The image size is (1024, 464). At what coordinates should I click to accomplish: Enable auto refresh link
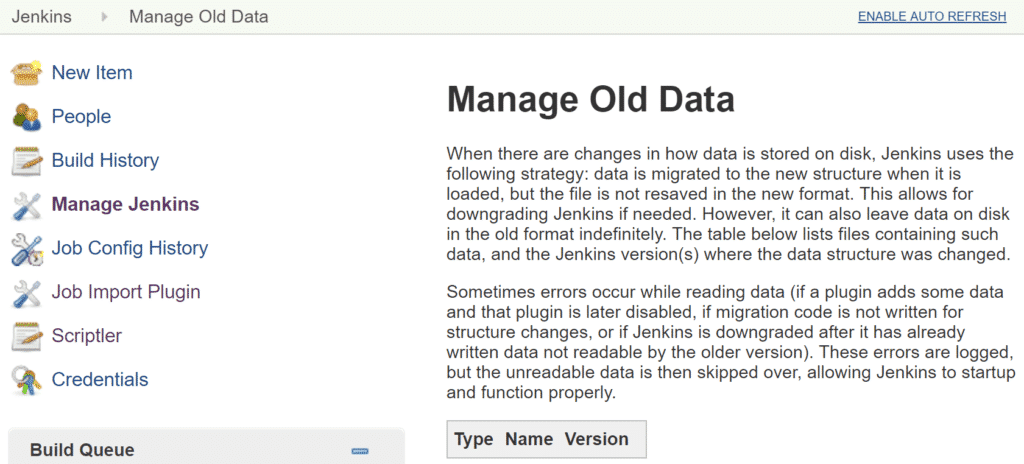click(x=932, y=16)
